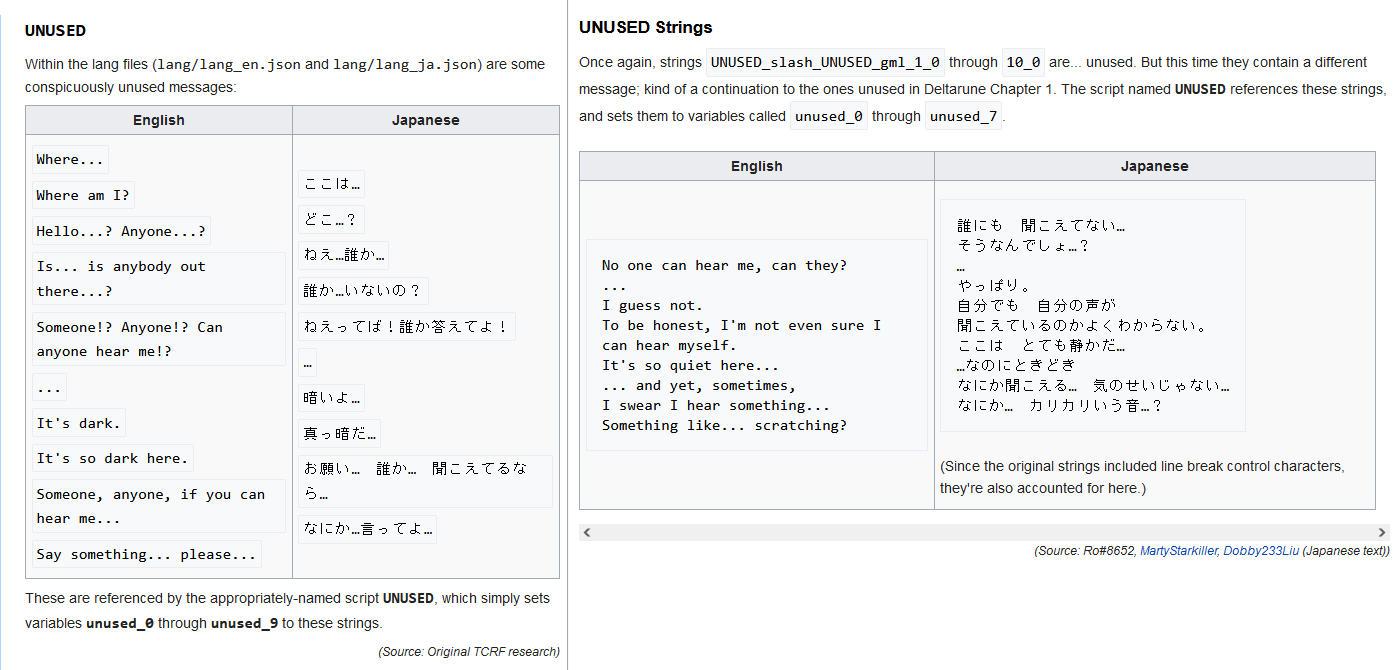Click "(Source: Original TCRF research)" note
The width and height of the screenshot is (1400, 670).
(x=469, y=651)
